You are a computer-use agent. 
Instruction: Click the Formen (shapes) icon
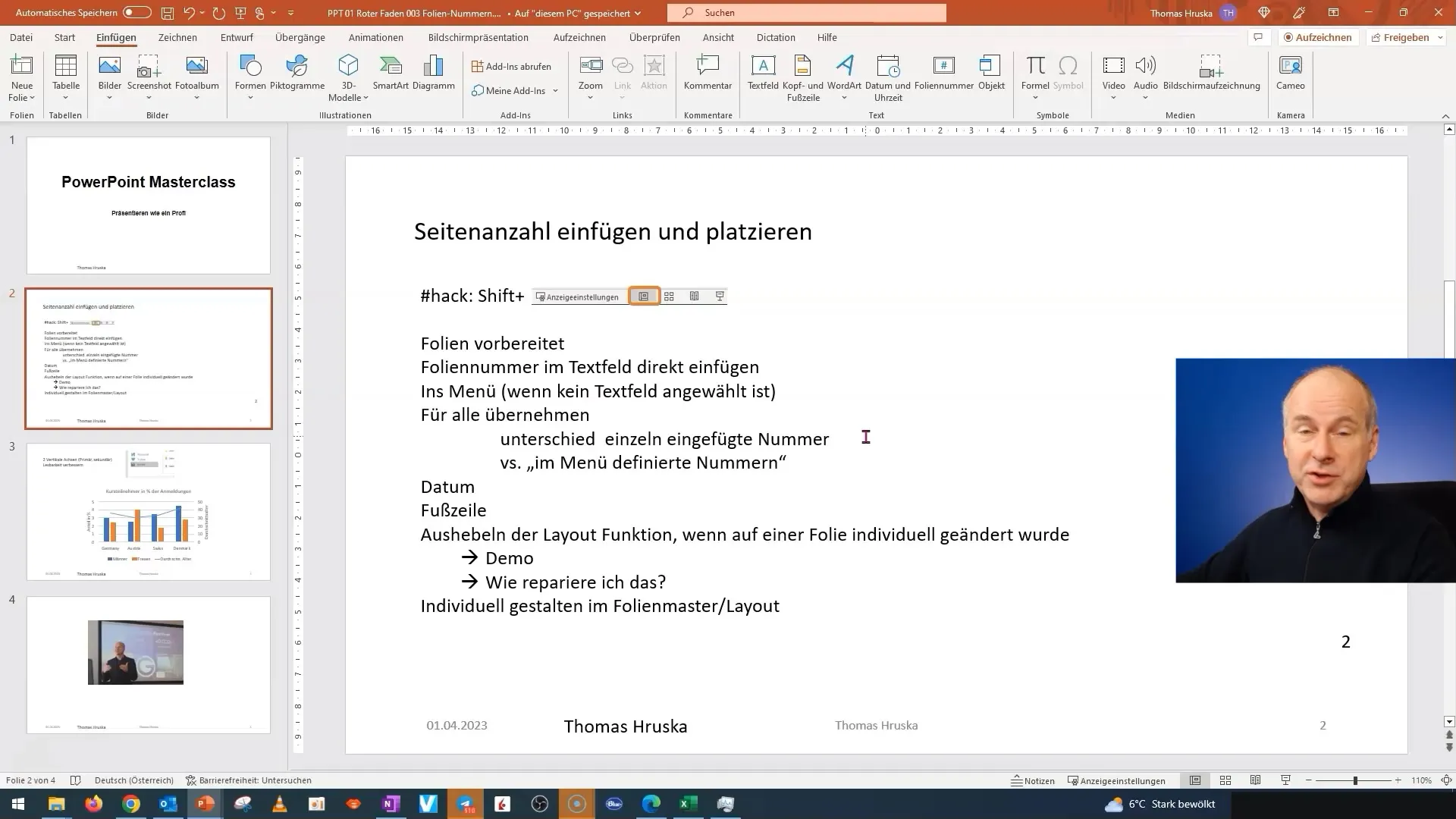(x=250, y=77)
